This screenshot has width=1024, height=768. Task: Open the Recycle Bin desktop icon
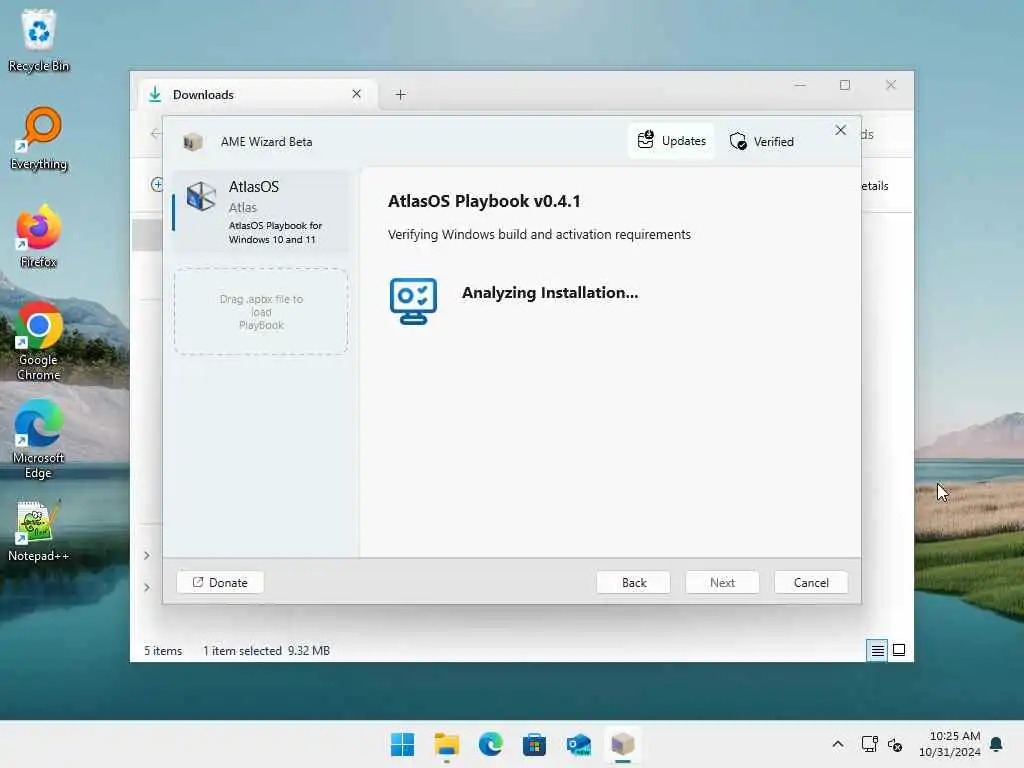tap(39, 40)
